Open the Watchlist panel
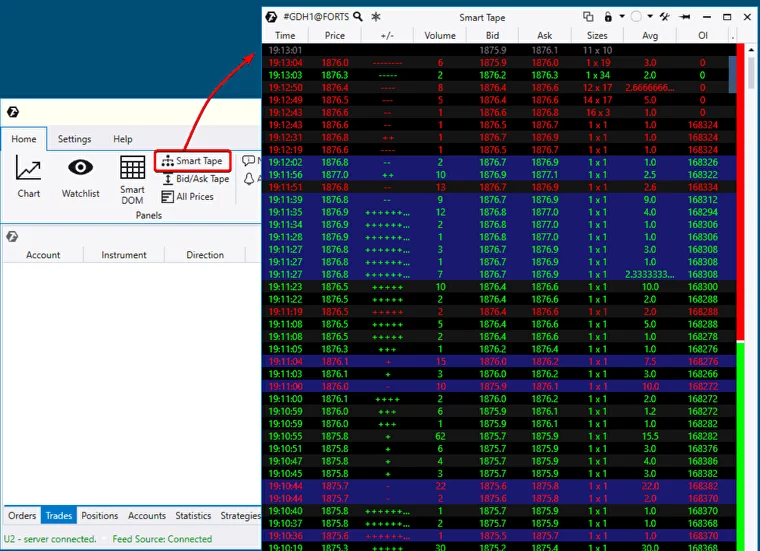This screenshot has width=760, height=551. (80, 177)
